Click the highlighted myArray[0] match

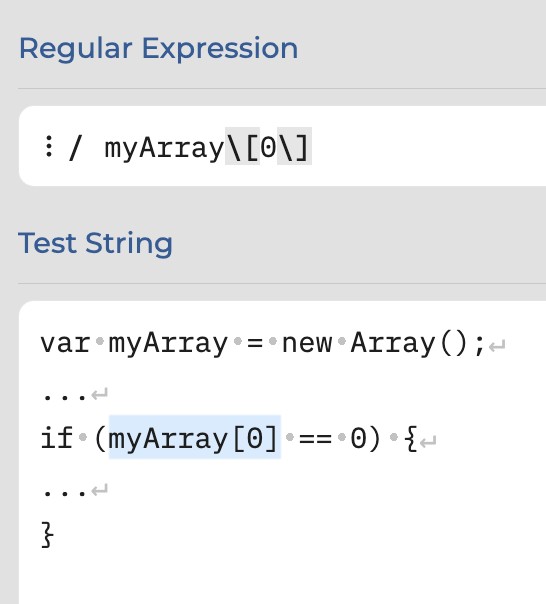point(195,437)
